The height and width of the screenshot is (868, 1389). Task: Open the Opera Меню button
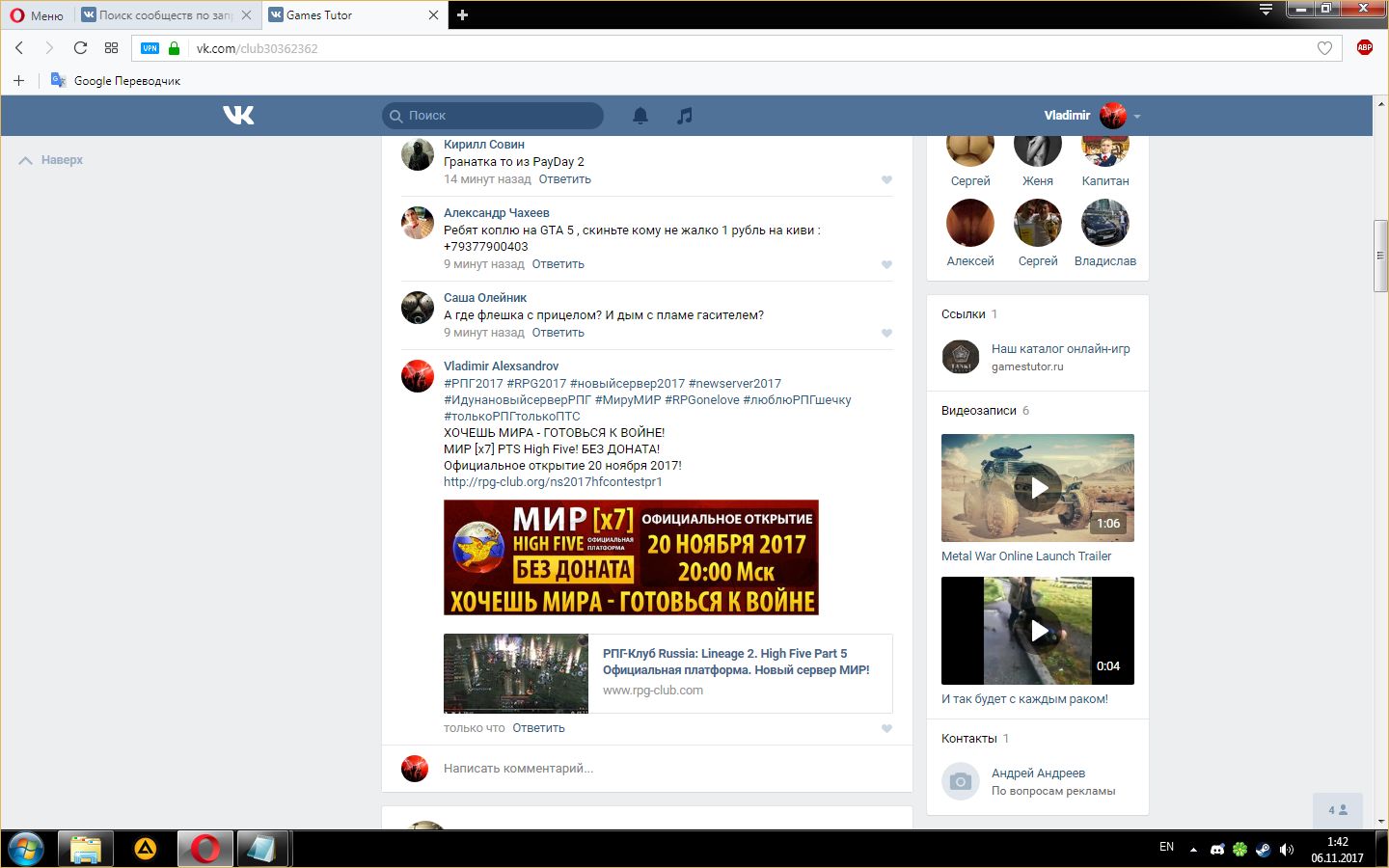click(37, 15)
